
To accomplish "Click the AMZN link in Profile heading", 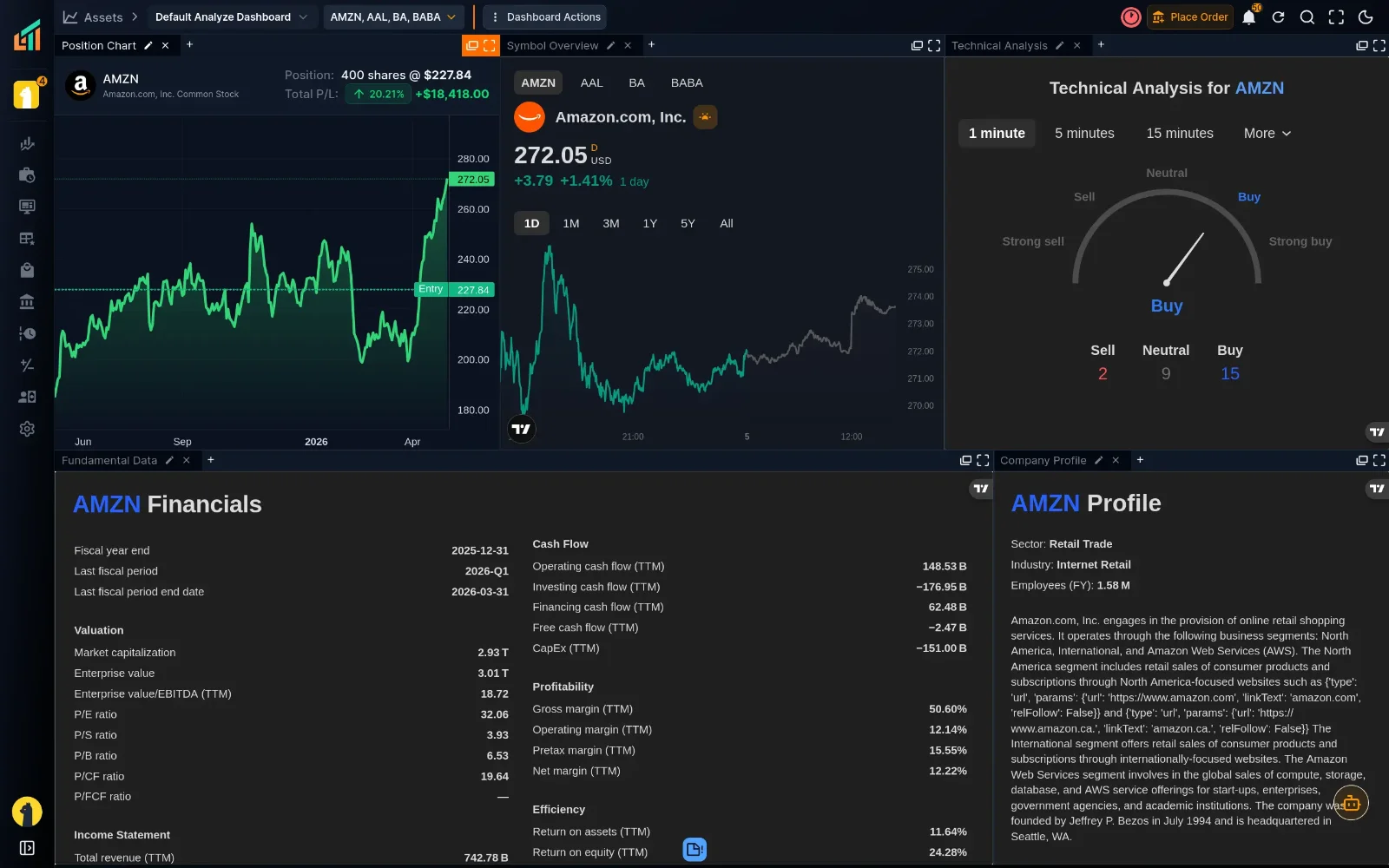I will [x=1045, y=503].
